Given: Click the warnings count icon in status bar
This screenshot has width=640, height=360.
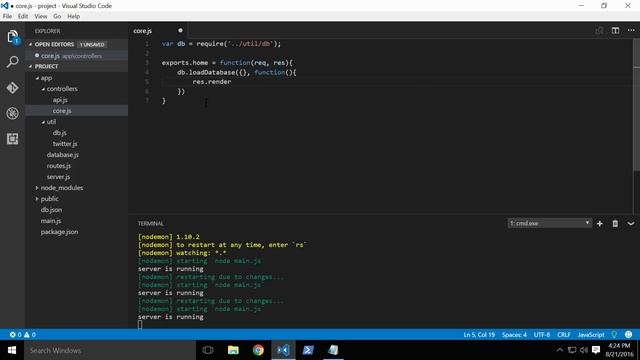Looking at the screenshot, I should pos(29,335).
